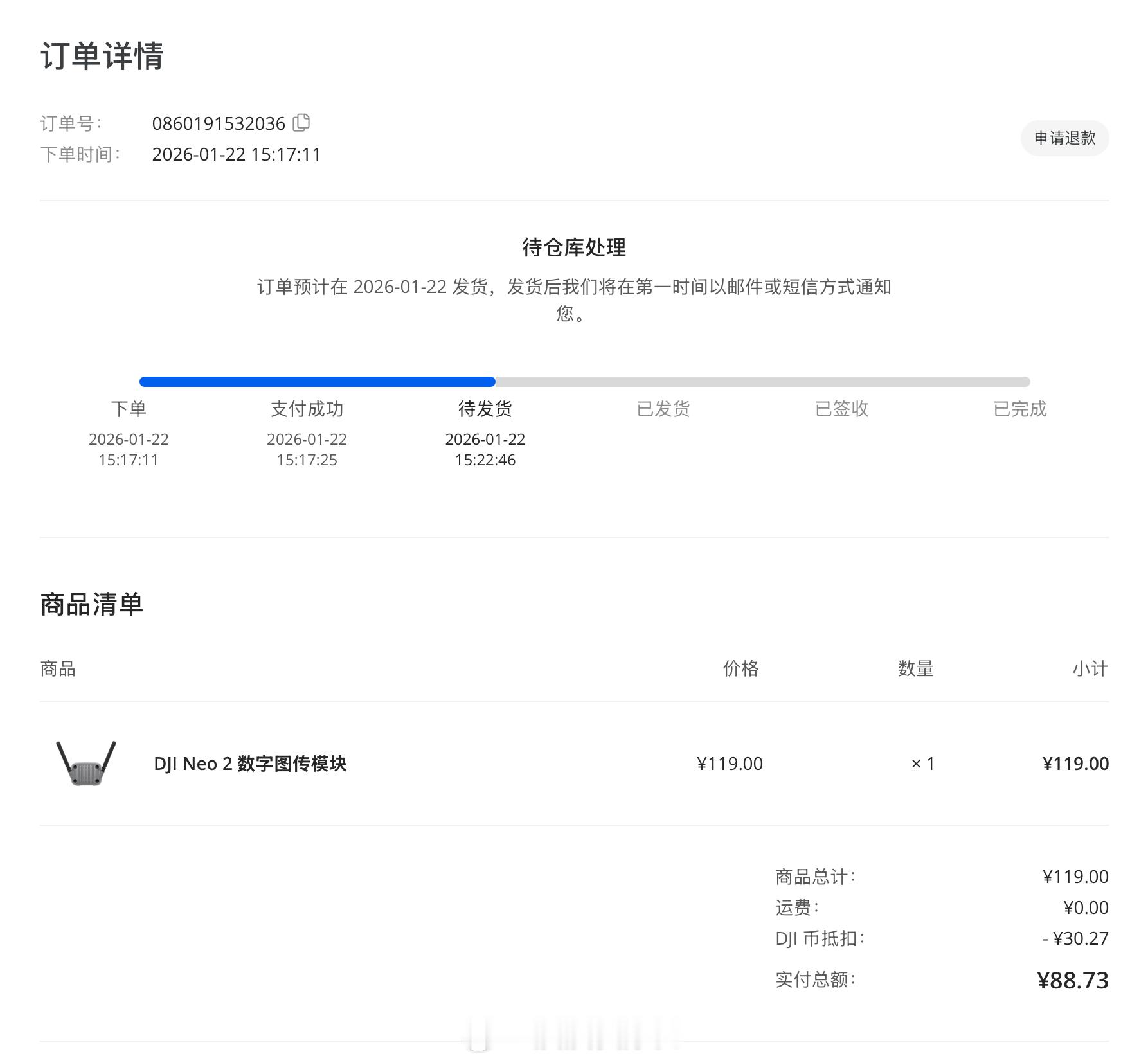Click the 15:22:46 pending shipment timestamp
Screen dimensions: 1148x1063
485,460
